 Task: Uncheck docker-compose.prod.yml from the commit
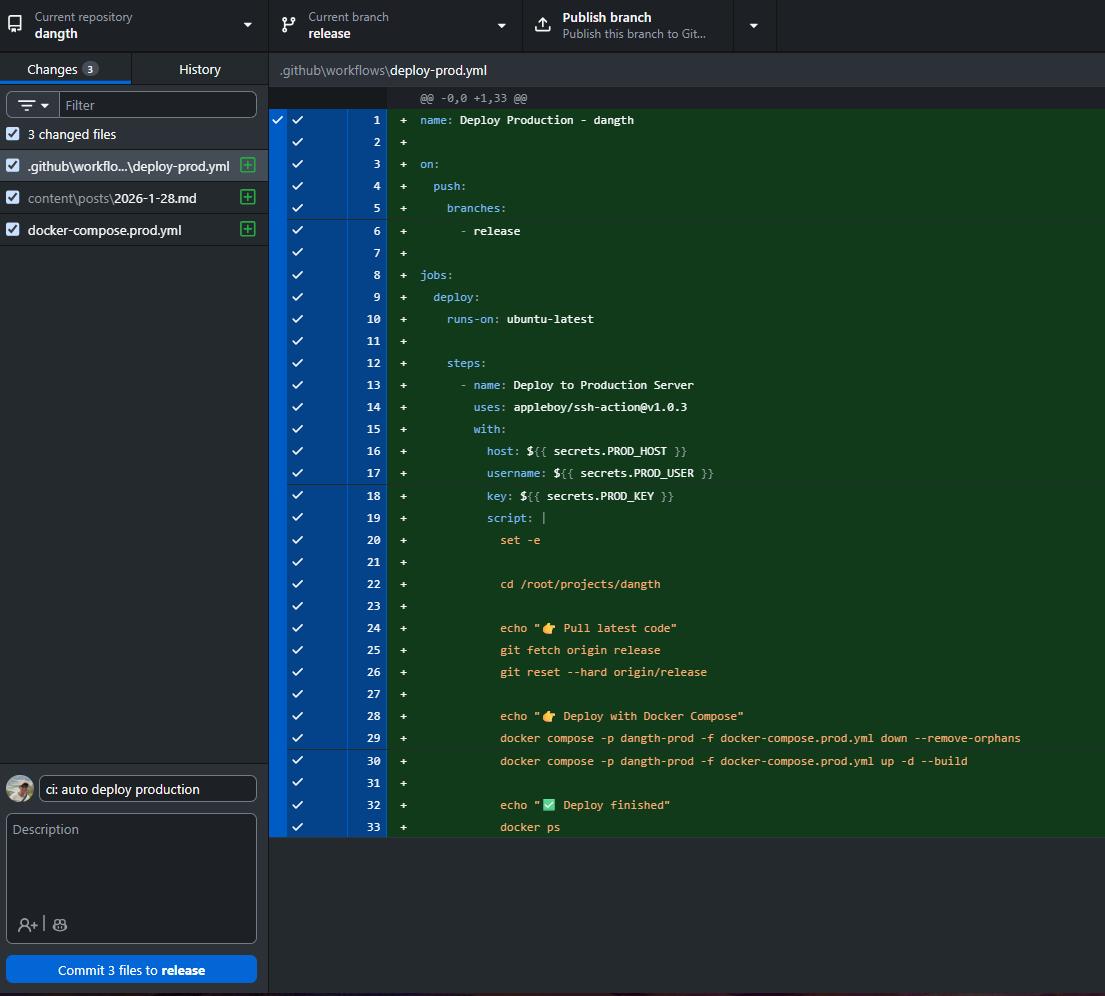pos(12,229)
